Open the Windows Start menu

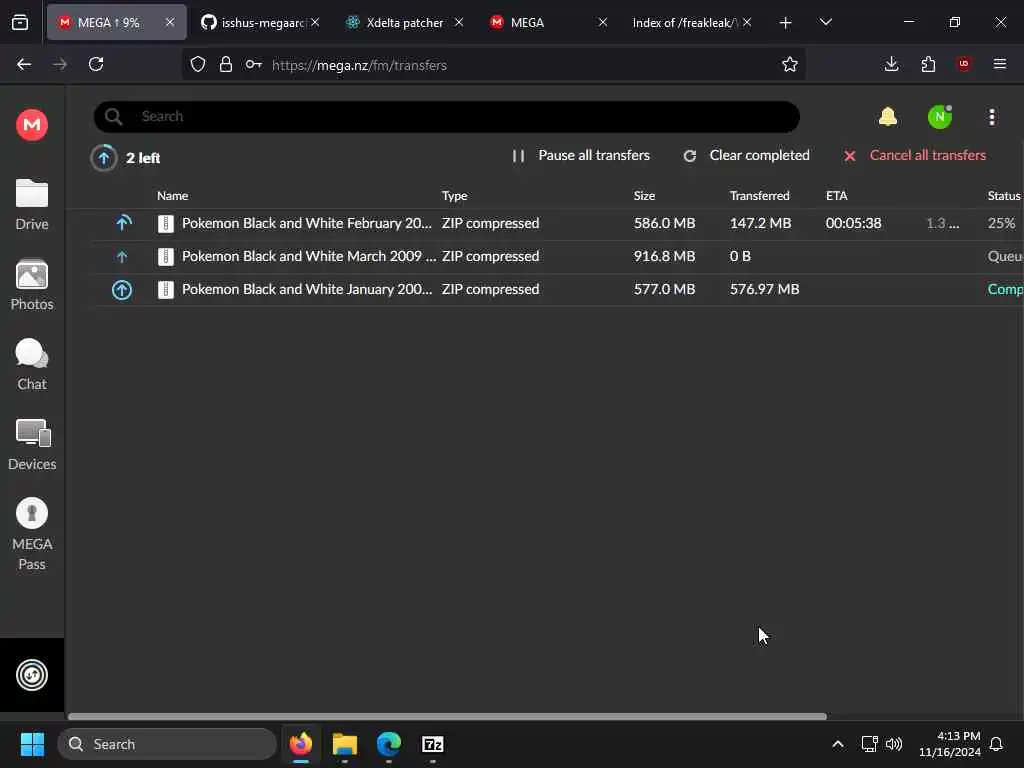tap(32, 744)
